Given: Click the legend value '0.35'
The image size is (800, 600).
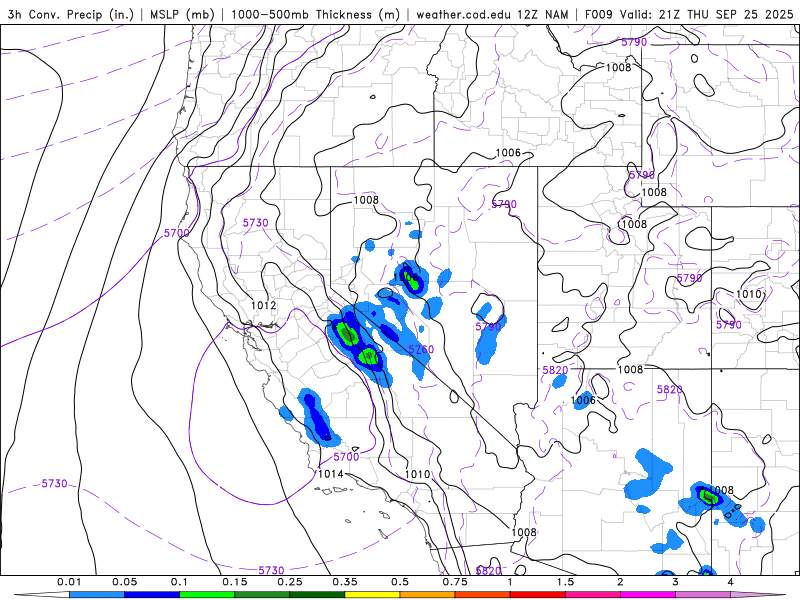Looking at the screenshot, I should (345, 582).
